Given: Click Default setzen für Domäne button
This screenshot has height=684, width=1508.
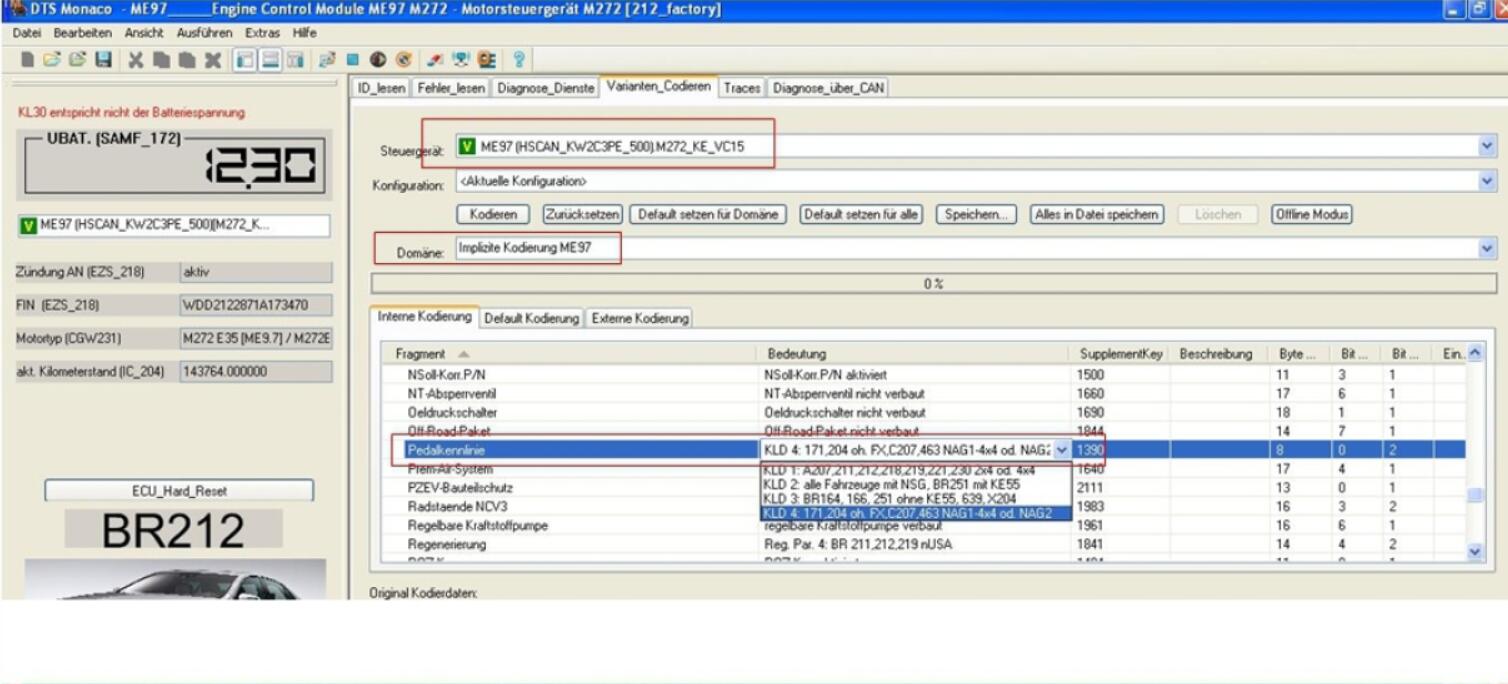Looking at the screenshot, I should click(707, 214).
